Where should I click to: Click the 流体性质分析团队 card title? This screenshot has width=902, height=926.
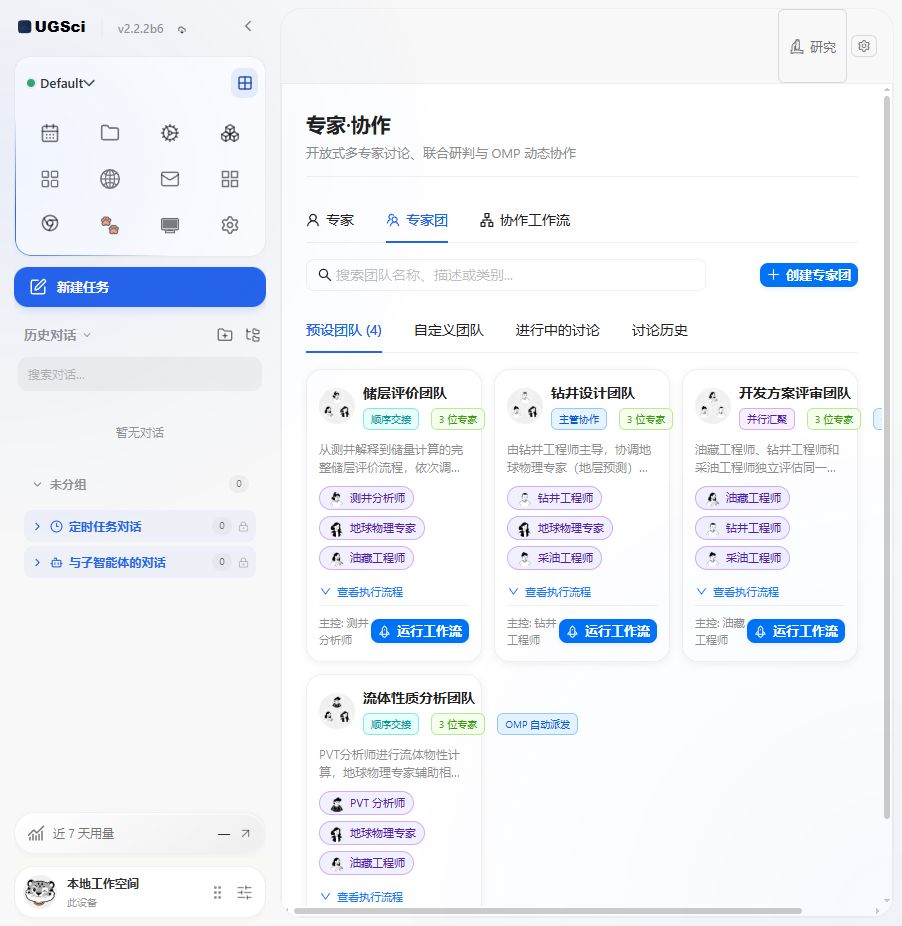tap(419, 698)
